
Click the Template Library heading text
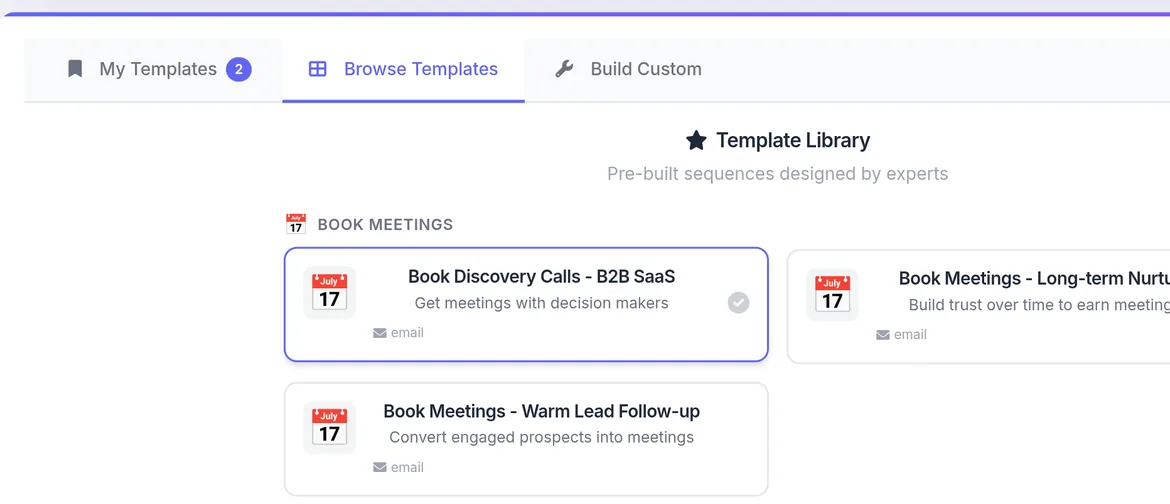793,141
